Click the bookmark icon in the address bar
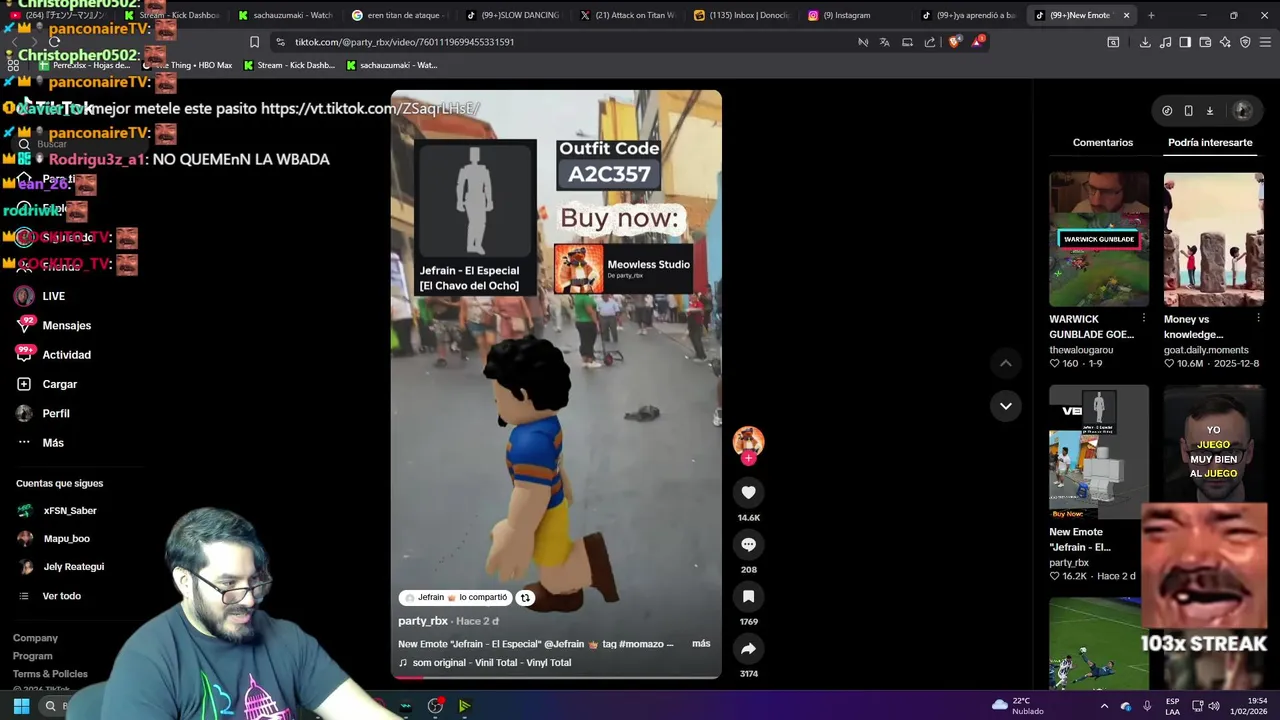This screenshot has height=720, width=1280. click(254, 42)
